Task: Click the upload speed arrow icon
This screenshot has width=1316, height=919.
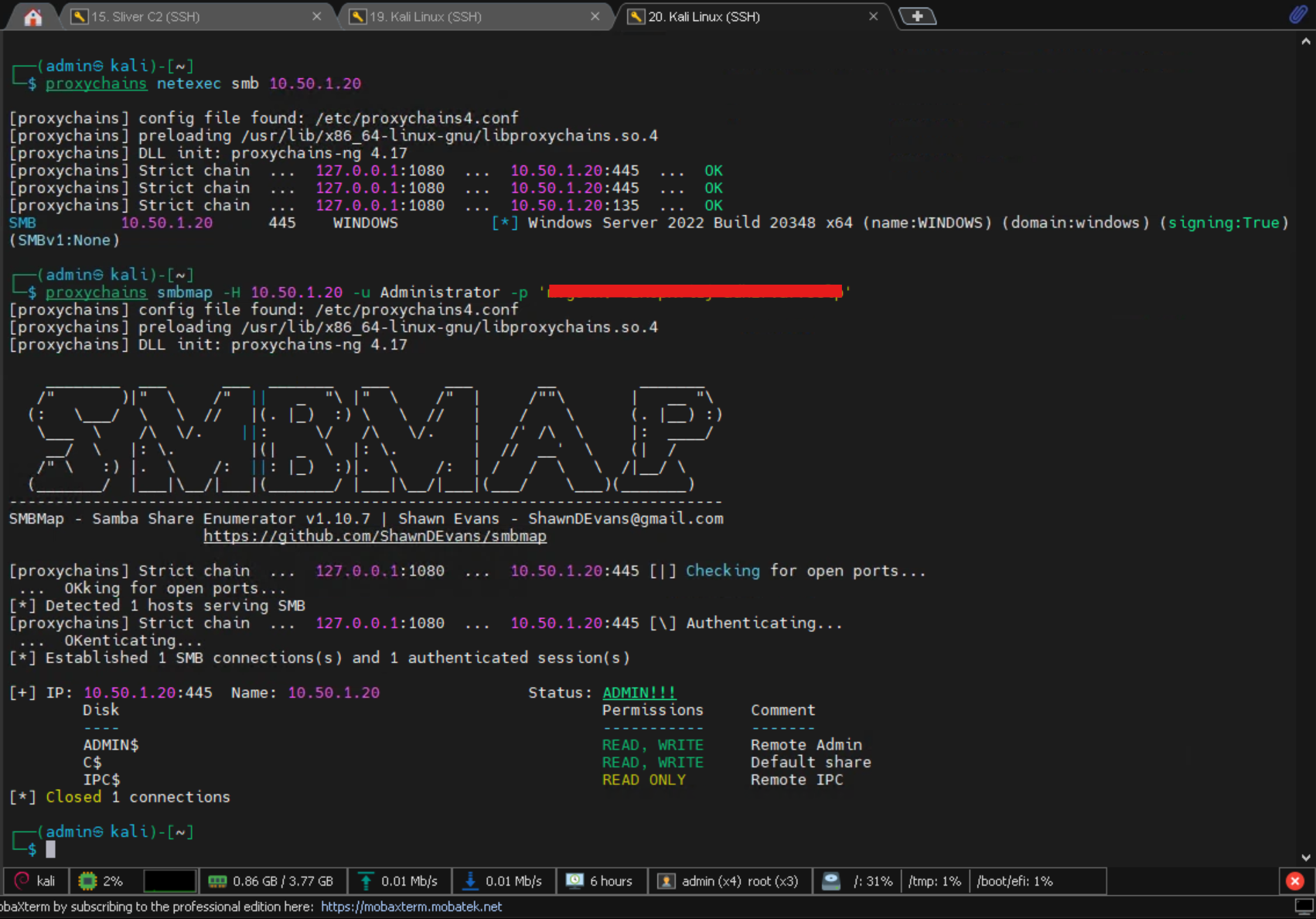Action: pyautogui.click(x=366, y=880)
